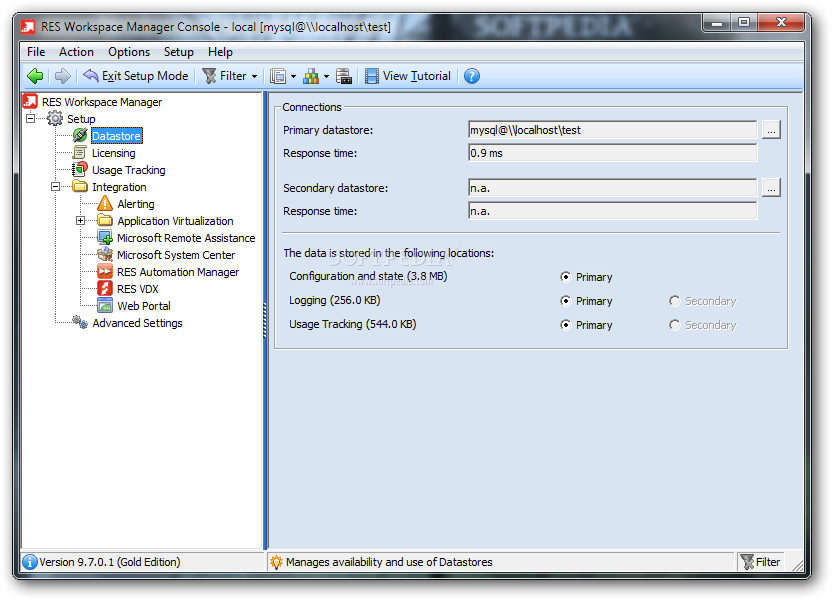Image resolution: width=832 pixels, height=600 pixels.
Task: Select Microsoft System Center tree item
Action: [x=176, y=255]
